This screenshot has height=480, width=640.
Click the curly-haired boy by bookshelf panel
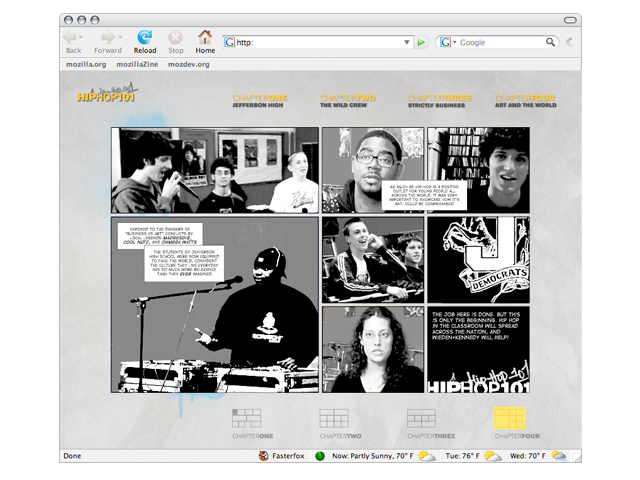(478, 170)
